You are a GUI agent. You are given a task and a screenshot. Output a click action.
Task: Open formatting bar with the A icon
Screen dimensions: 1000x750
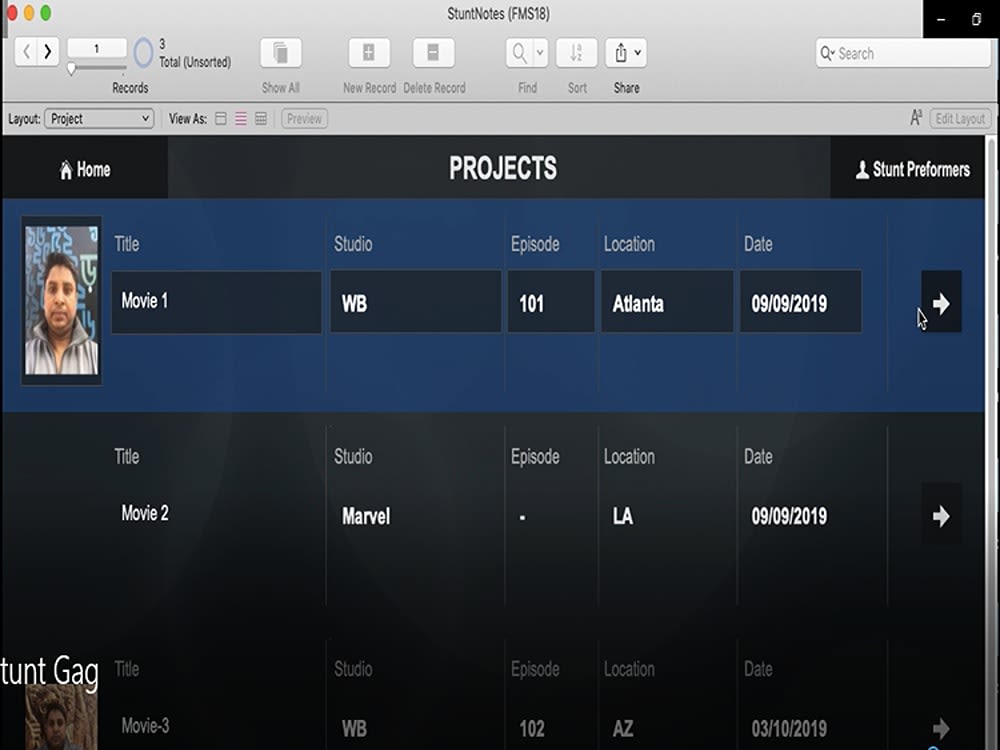[x=915, y=117]
